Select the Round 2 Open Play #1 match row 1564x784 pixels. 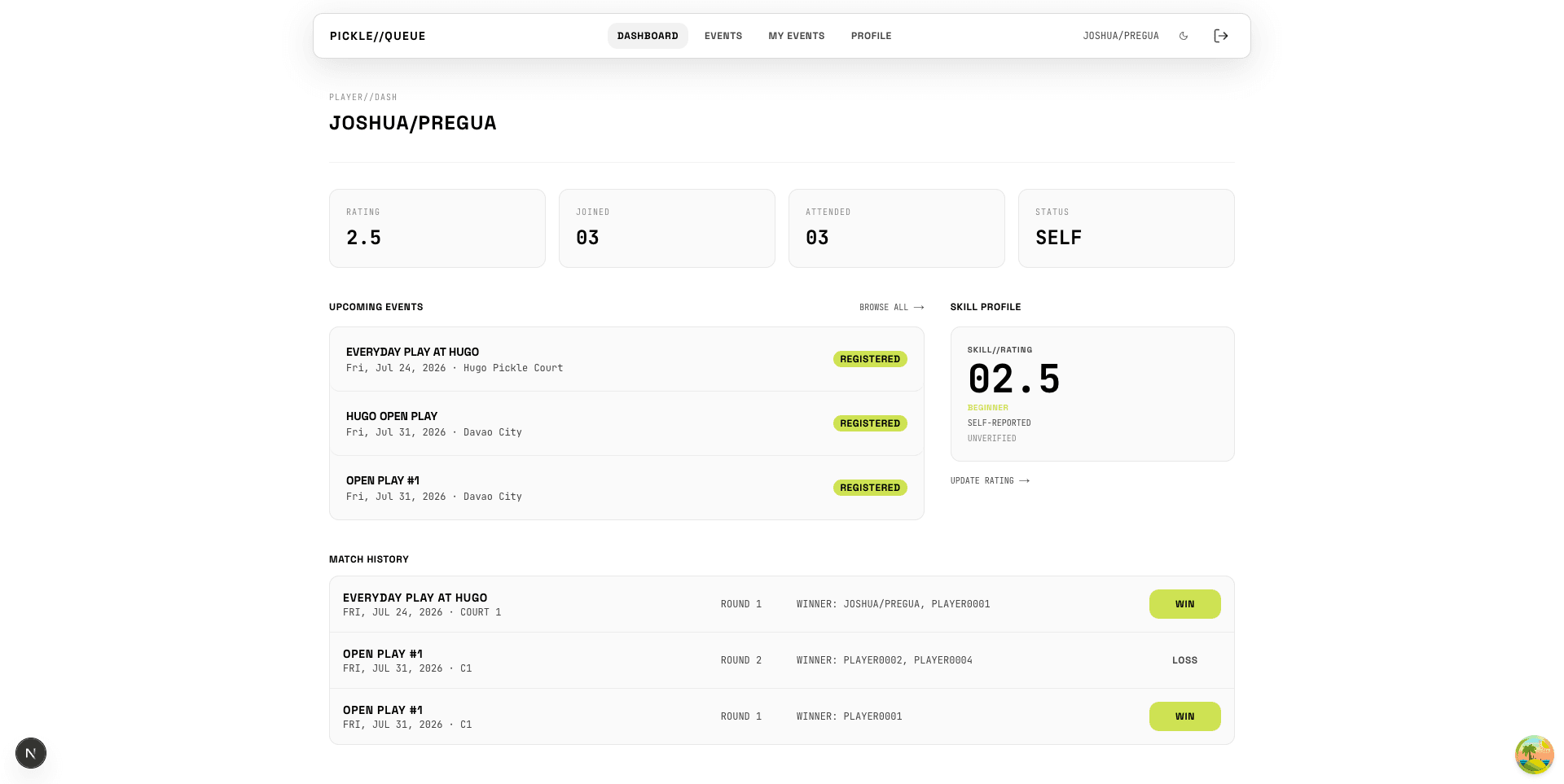tap(782, 660)
